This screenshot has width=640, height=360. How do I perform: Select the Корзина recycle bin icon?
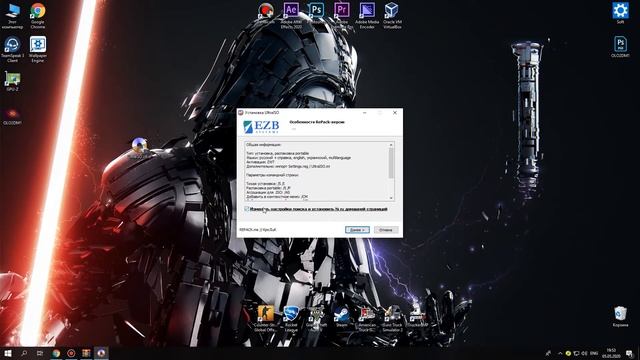(x=620, y=317)
